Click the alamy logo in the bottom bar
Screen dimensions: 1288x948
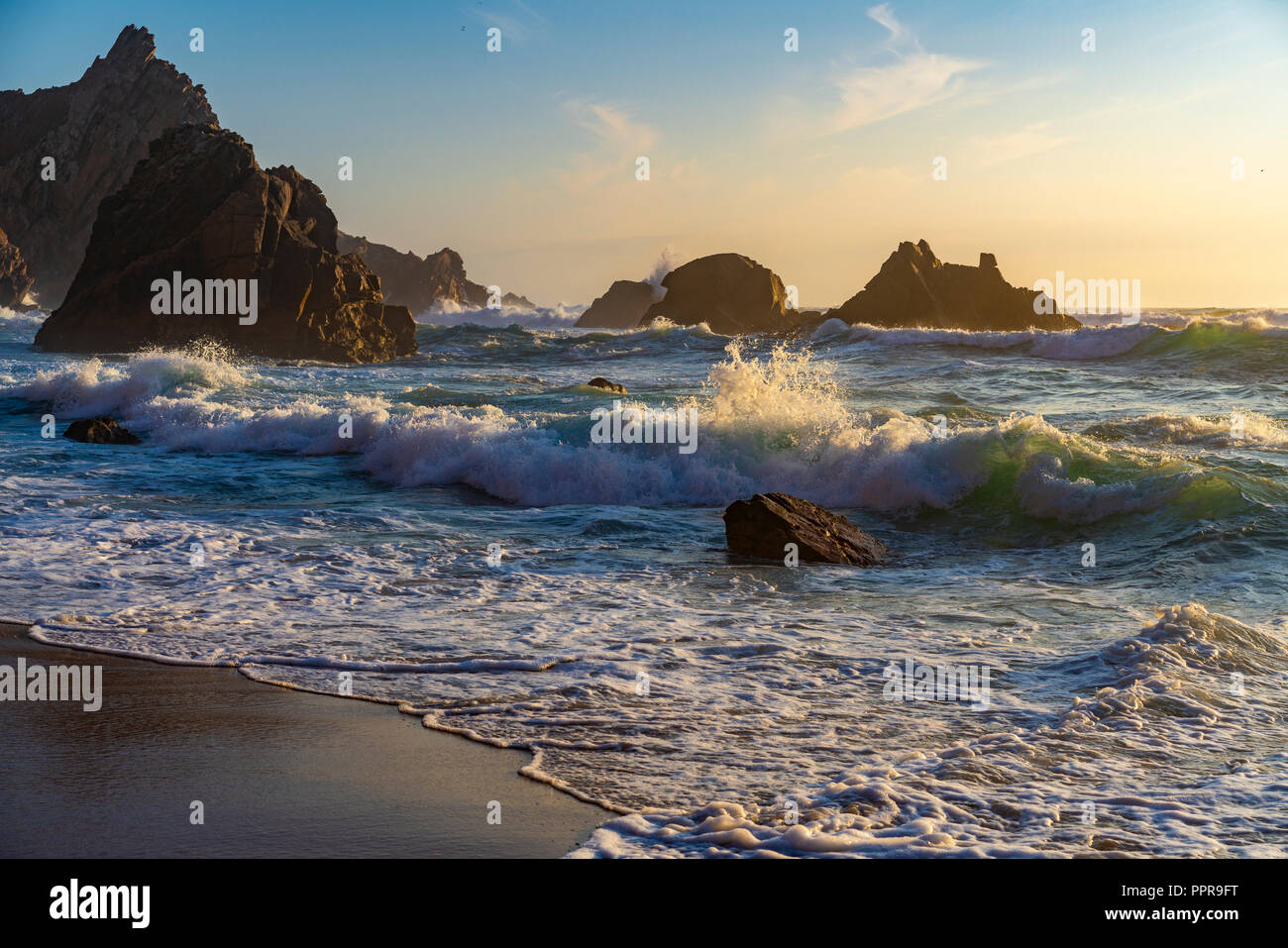[99, 902]
